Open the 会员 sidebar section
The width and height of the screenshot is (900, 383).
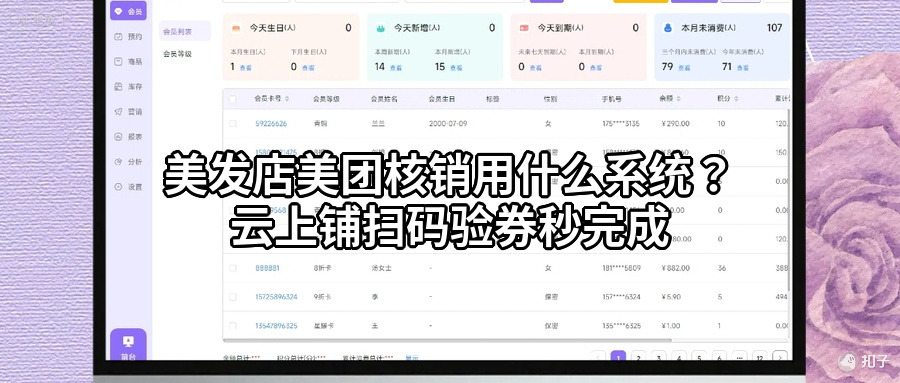coord(128,11)
